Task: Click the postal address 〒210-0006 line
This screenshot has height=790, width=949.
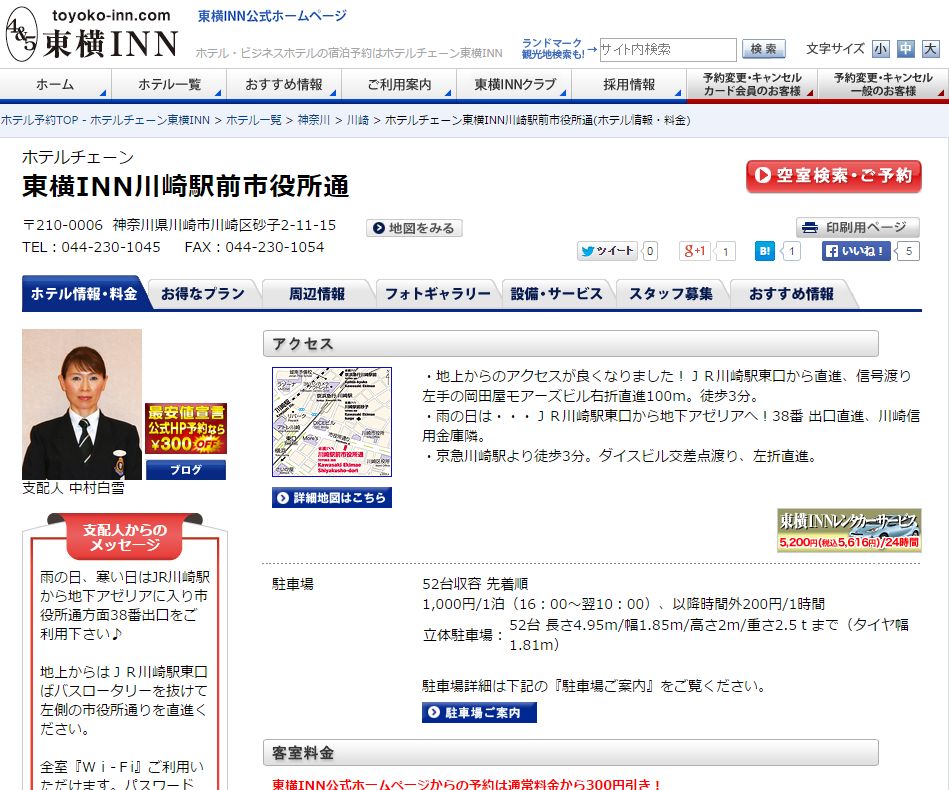Action: coord(179,225)
